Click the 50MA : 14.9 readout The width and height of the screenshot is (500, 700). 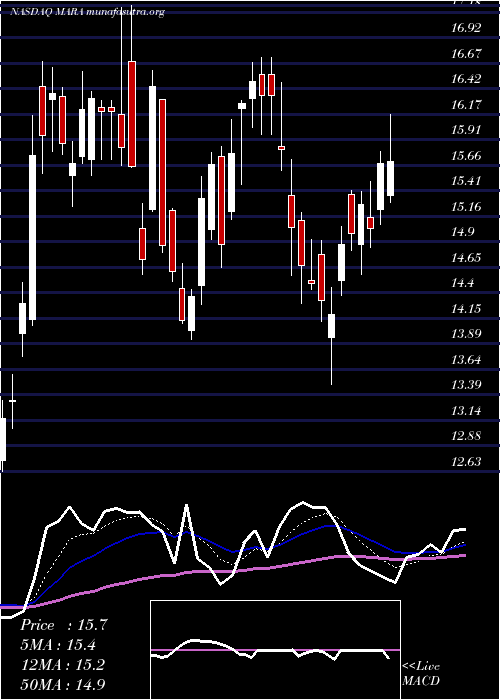coord(63,684)
